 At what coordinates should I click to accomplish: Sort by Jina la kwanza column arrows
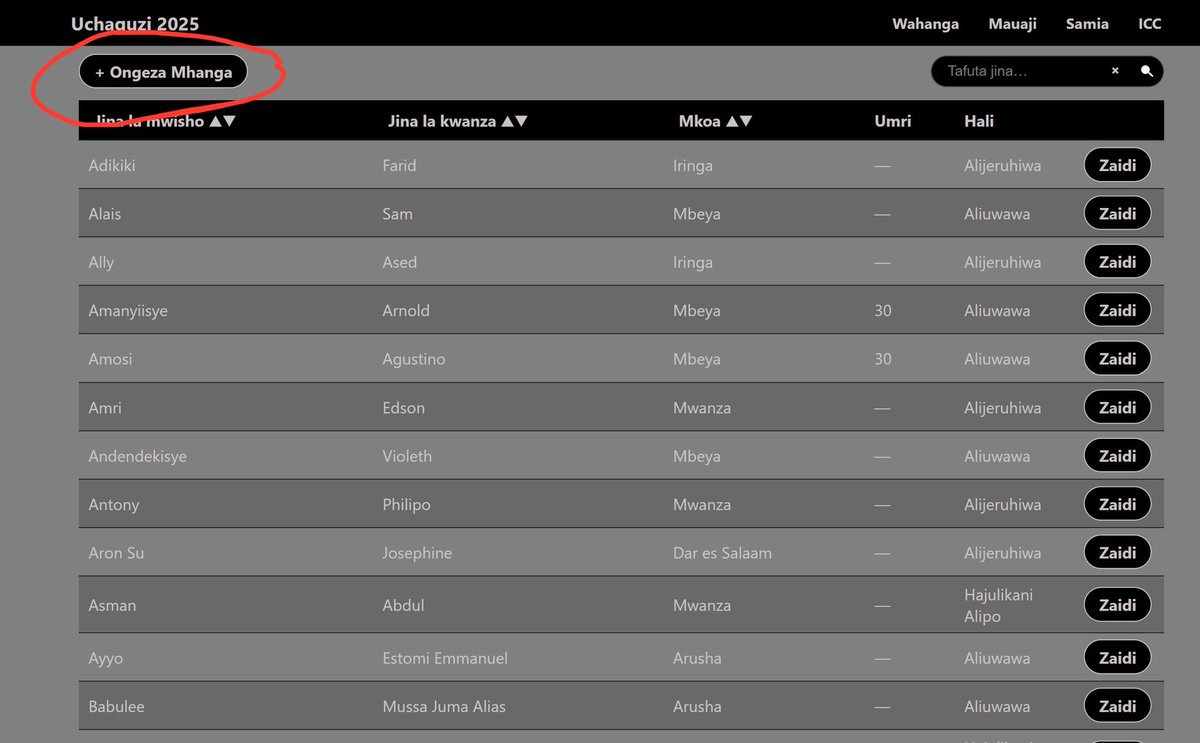pos(514,121)
